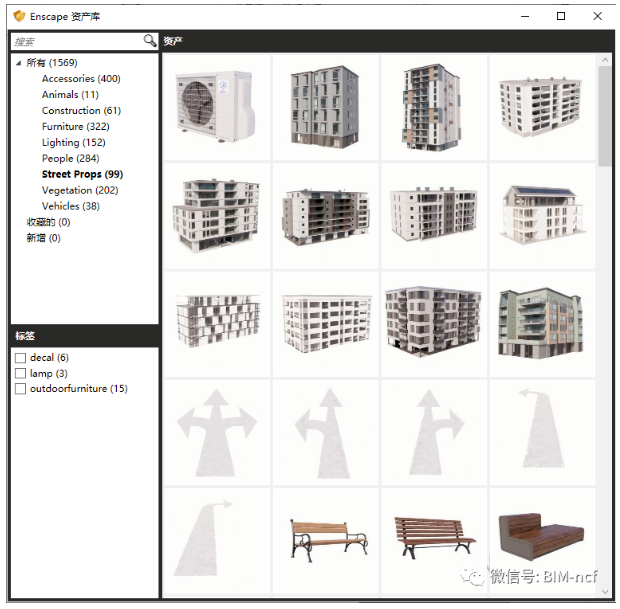Image resolution: width=620 pixels, height=609 pixels.
Task: Pick the building with solar roof panels
Action: point(540,215)
